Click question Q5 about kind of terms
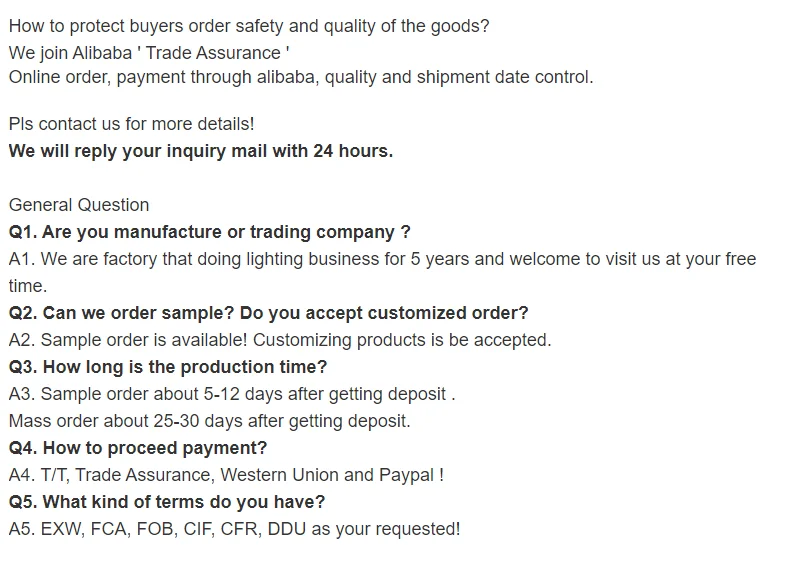 click(x=167, y=502)
